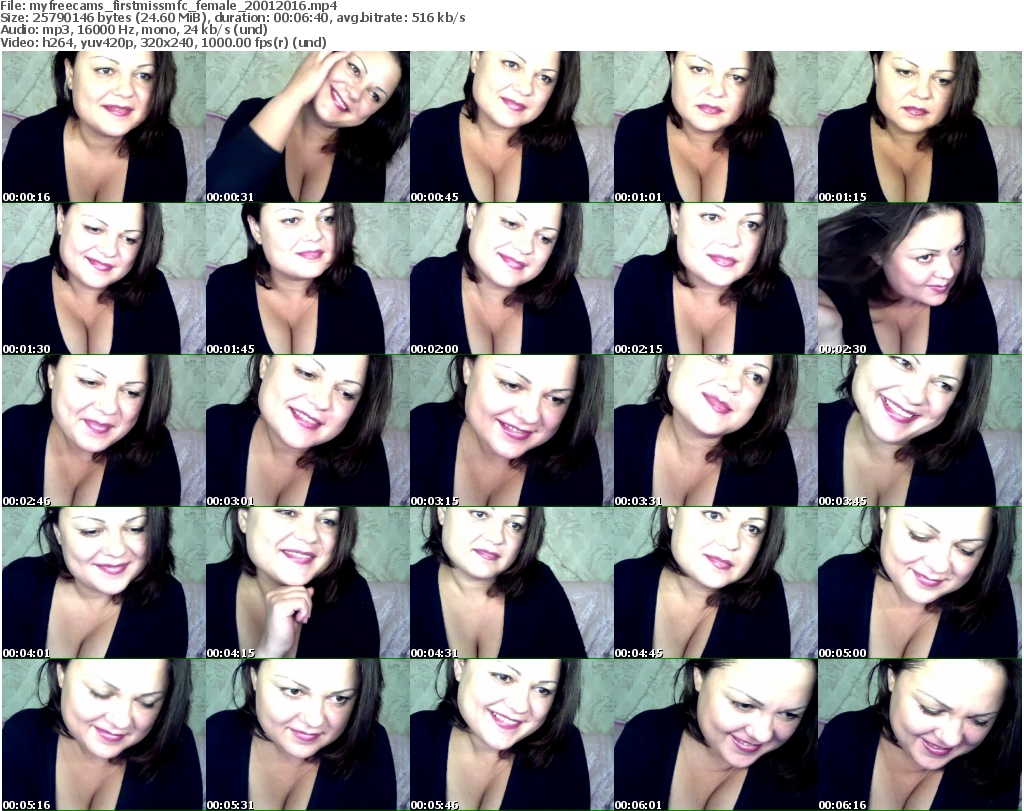
Task: Click the 'Audio: mp3, 16000 Hz' header line
Action: [x=134, y=30]
